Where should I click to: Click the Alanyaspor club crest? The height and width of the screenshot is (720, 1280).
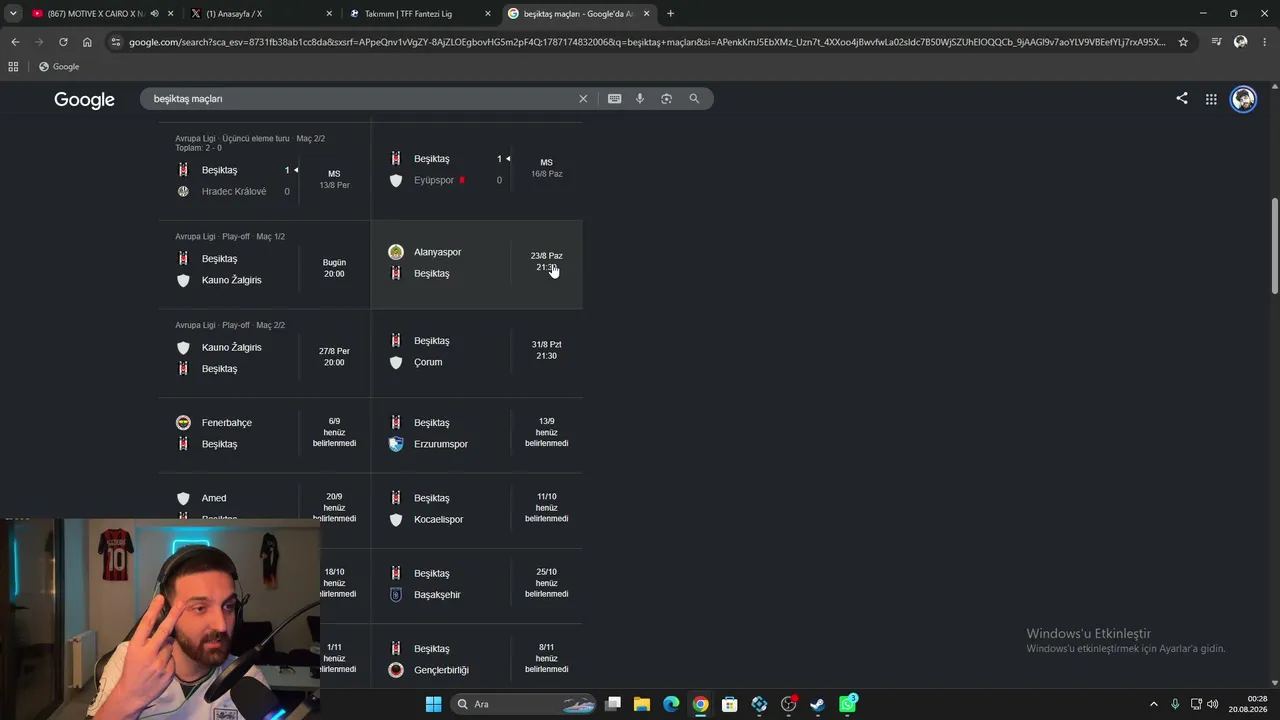coord(396,252)
